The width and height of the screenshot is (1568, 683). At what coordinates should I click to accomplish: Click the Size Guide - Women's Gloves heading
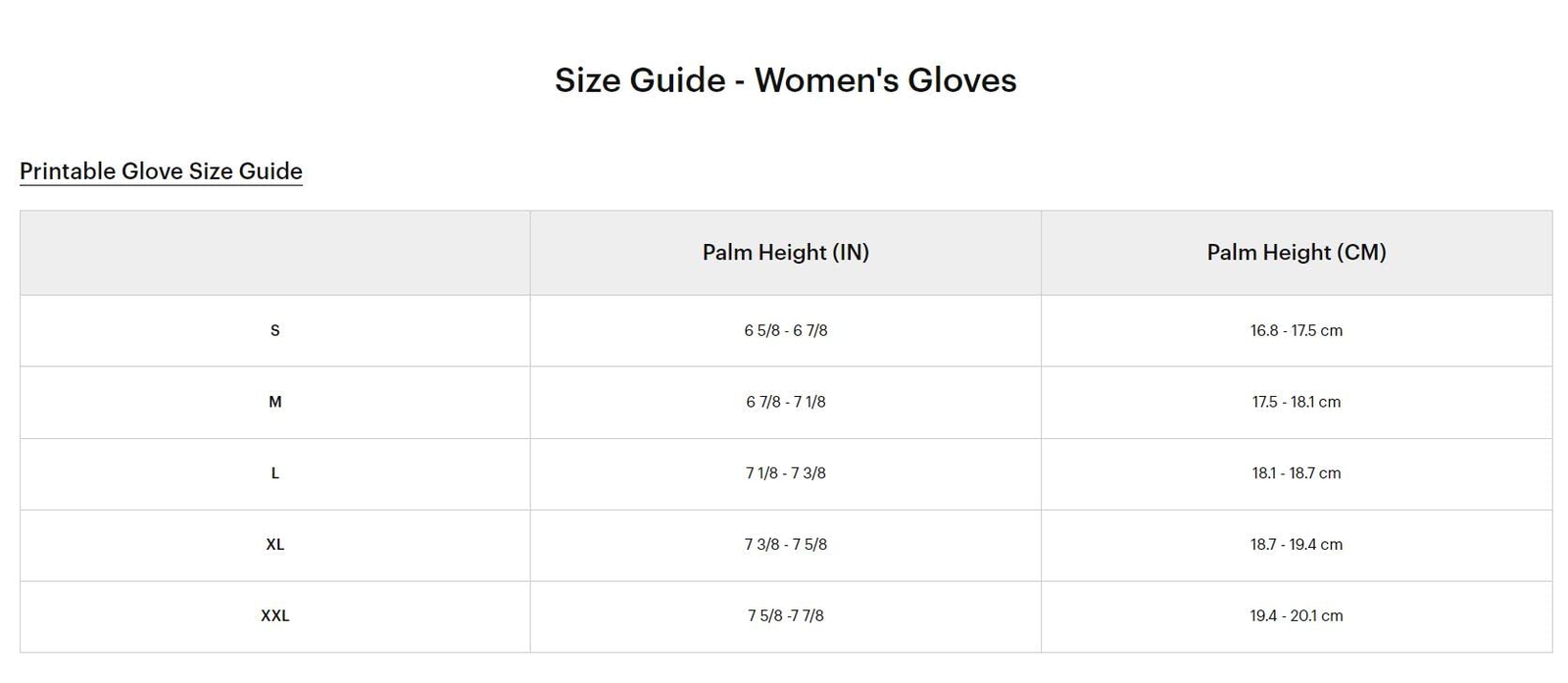coord(785,80)
